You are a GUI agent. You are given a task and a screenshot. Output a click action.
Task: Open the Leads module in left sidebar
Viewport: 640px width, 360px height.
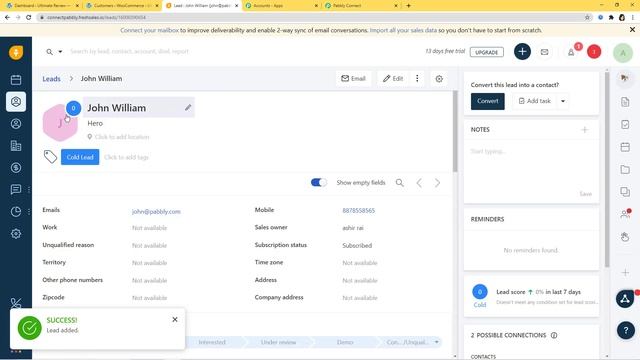(x=16, y=102)
